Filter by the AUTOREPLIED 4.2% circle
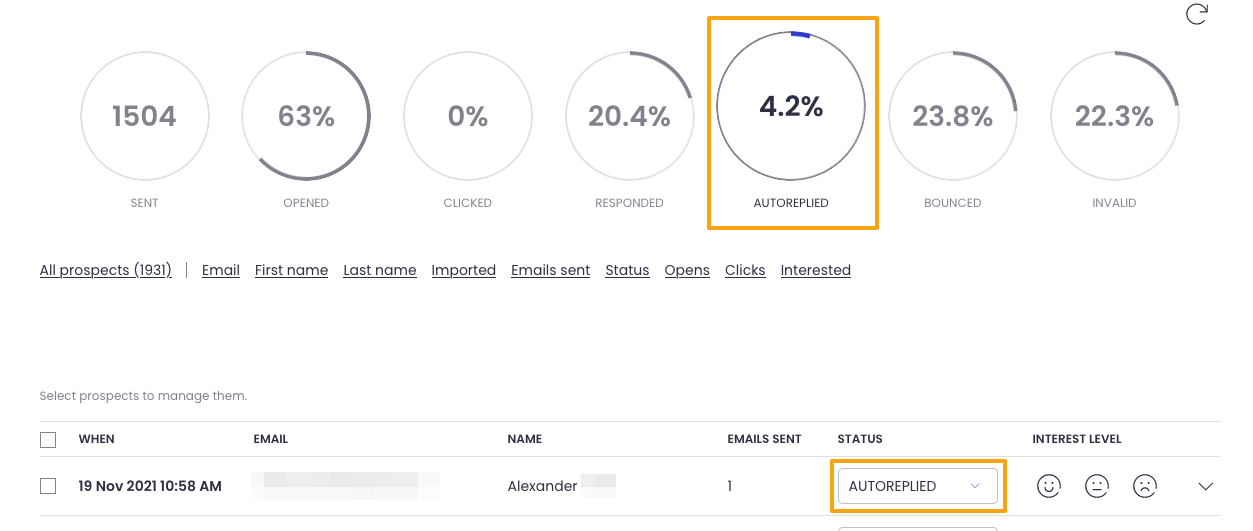 [791, 107]
